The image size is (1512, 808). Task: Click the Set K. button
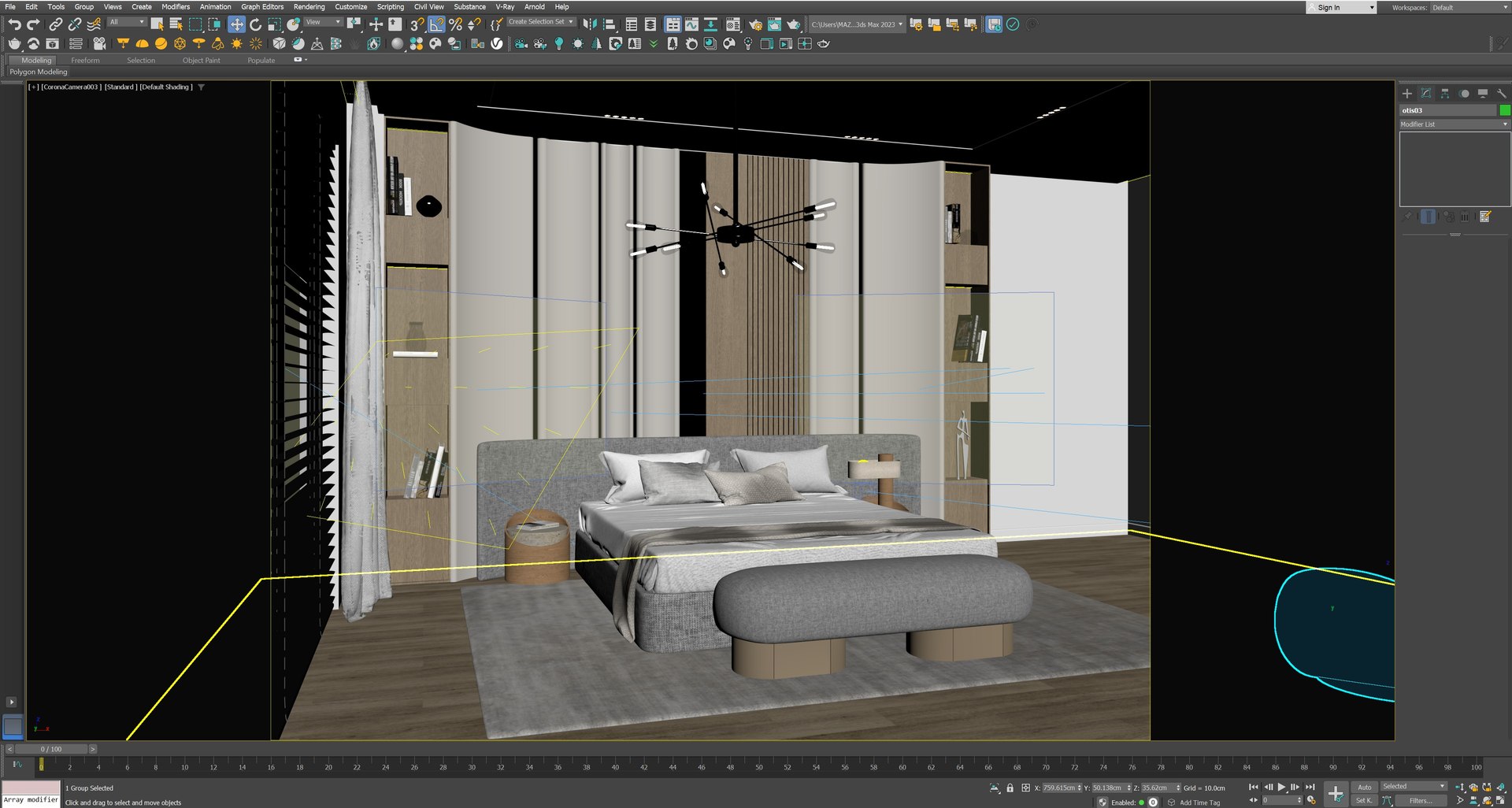pyautogui.click(x=1364, y=800)
